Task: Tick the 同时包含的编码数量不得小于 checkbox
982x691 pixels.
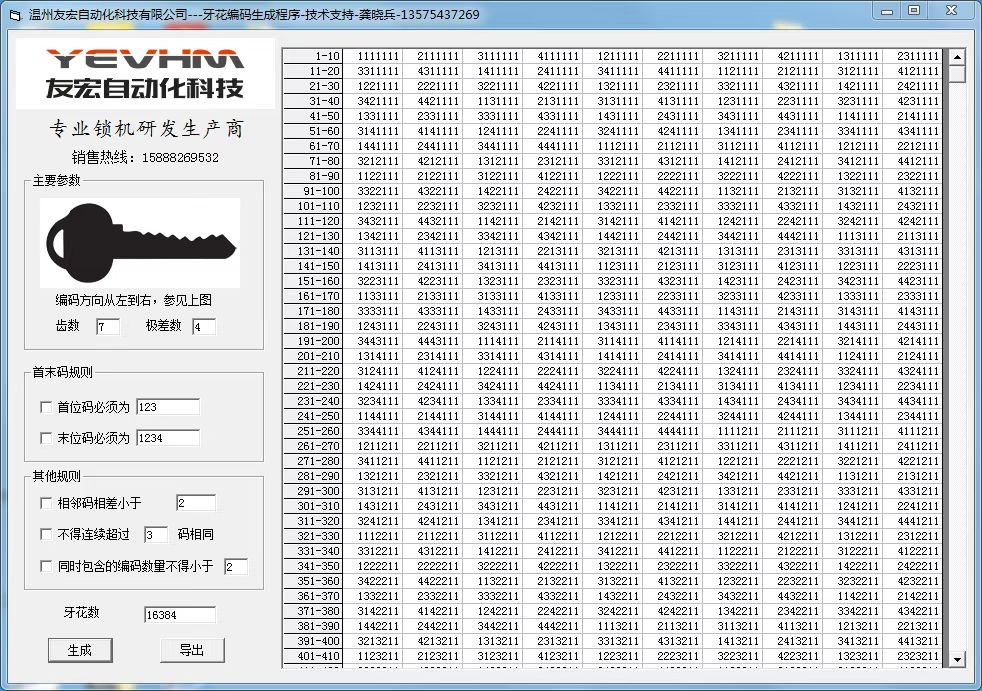Action: coord(45,567)
